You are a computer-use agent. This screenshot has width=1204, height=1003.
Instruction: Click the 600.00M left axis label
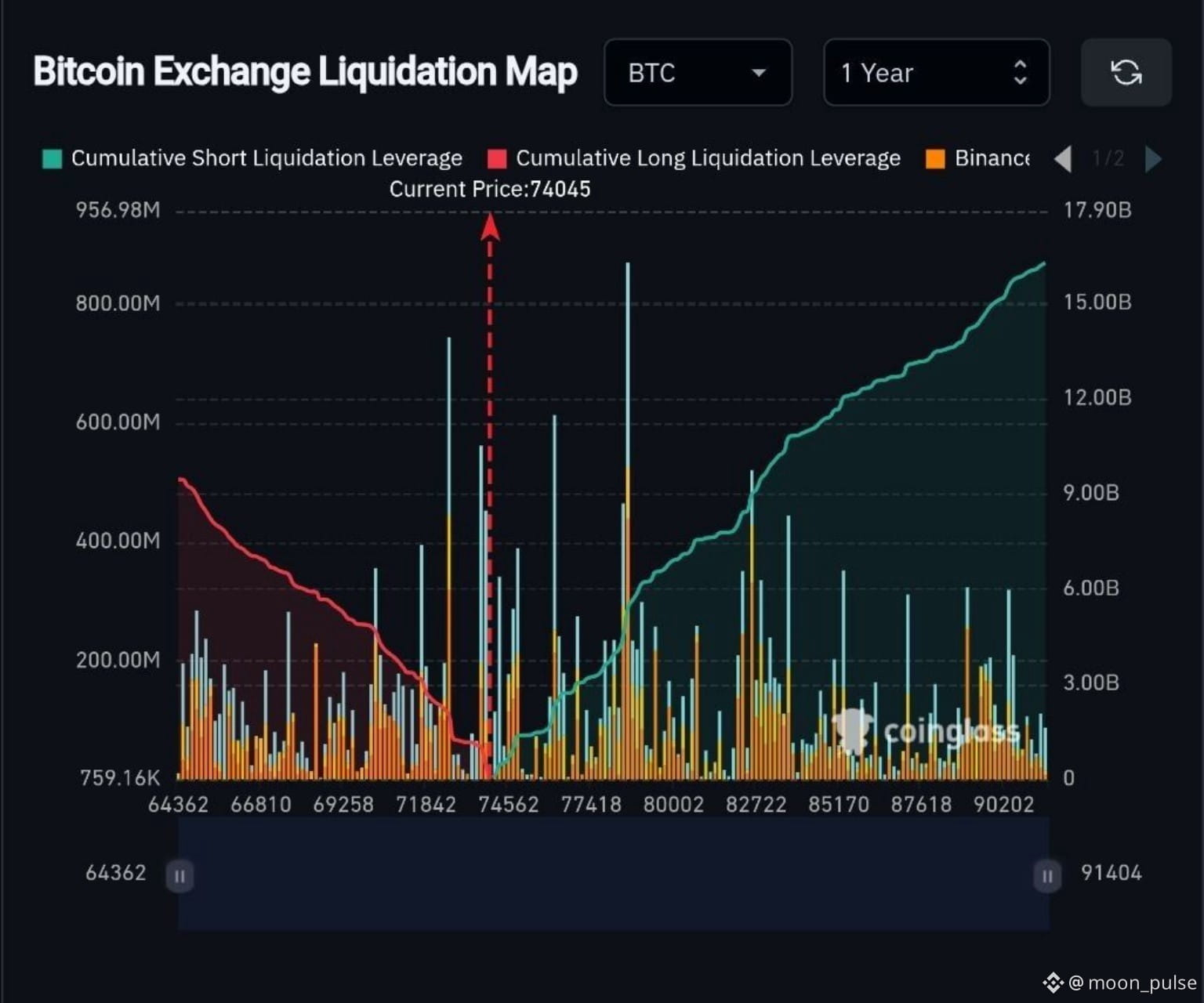pyautogui.click(x=118, y=422)
